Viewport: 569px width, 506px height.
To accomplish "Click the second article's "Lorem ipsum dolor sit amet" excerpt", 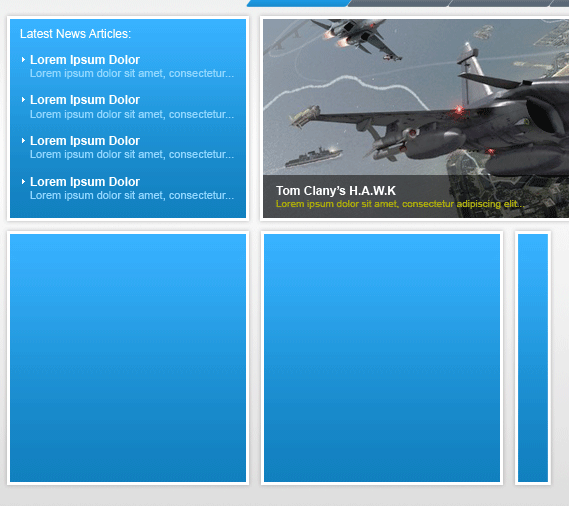I will coord(132,115).
